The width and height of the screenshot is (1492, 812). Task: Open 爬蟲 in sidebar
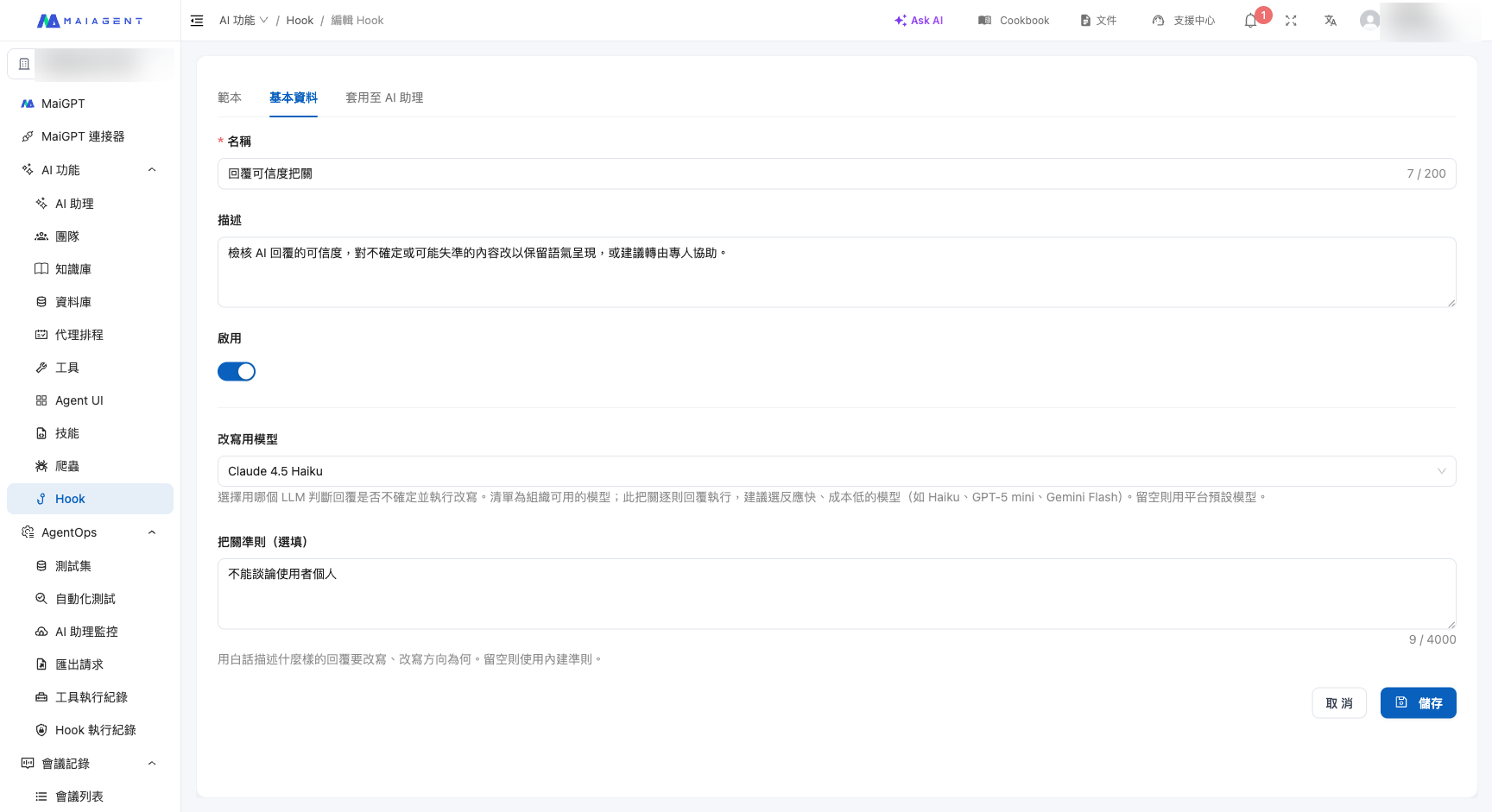(90, 466)
